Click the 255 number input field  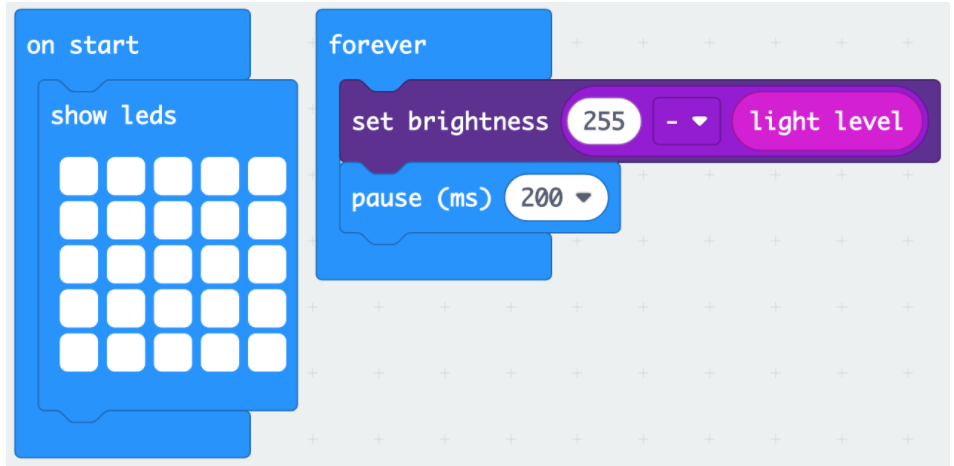pyautogui.click(x=604, y=121)
